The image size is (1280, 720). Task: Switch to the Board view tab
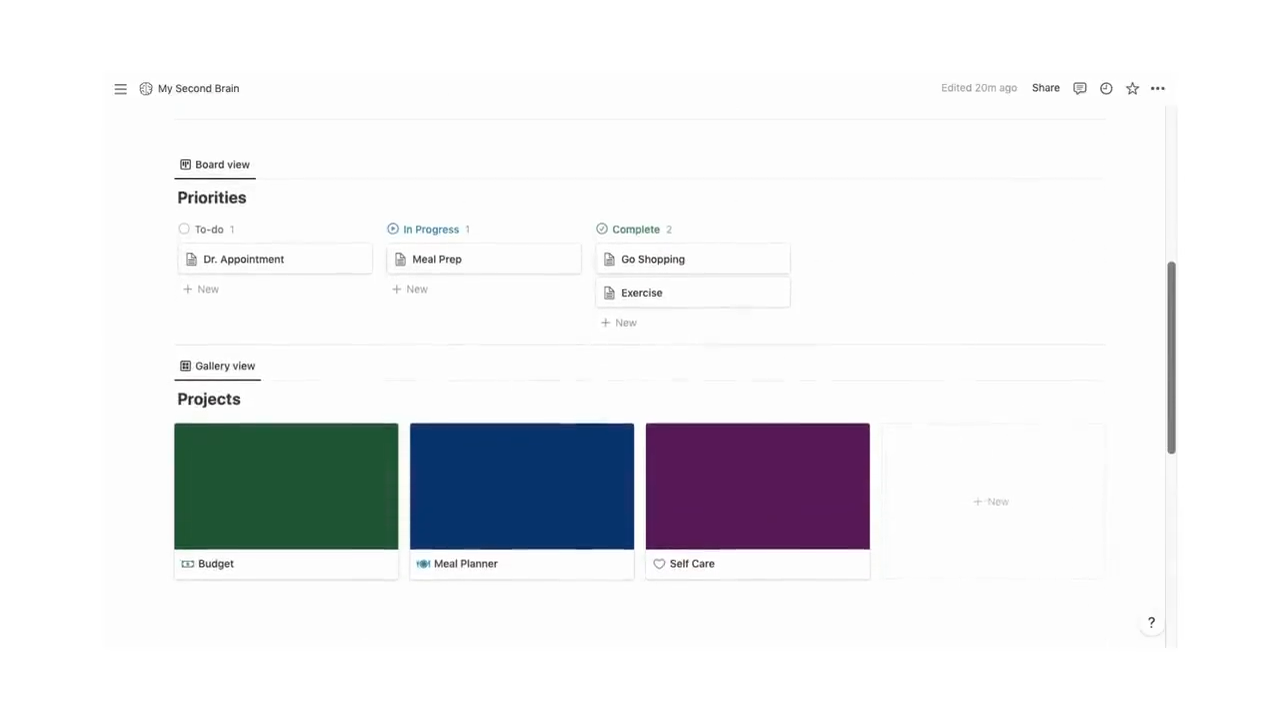pyautogui.click(x=214, y=164)
